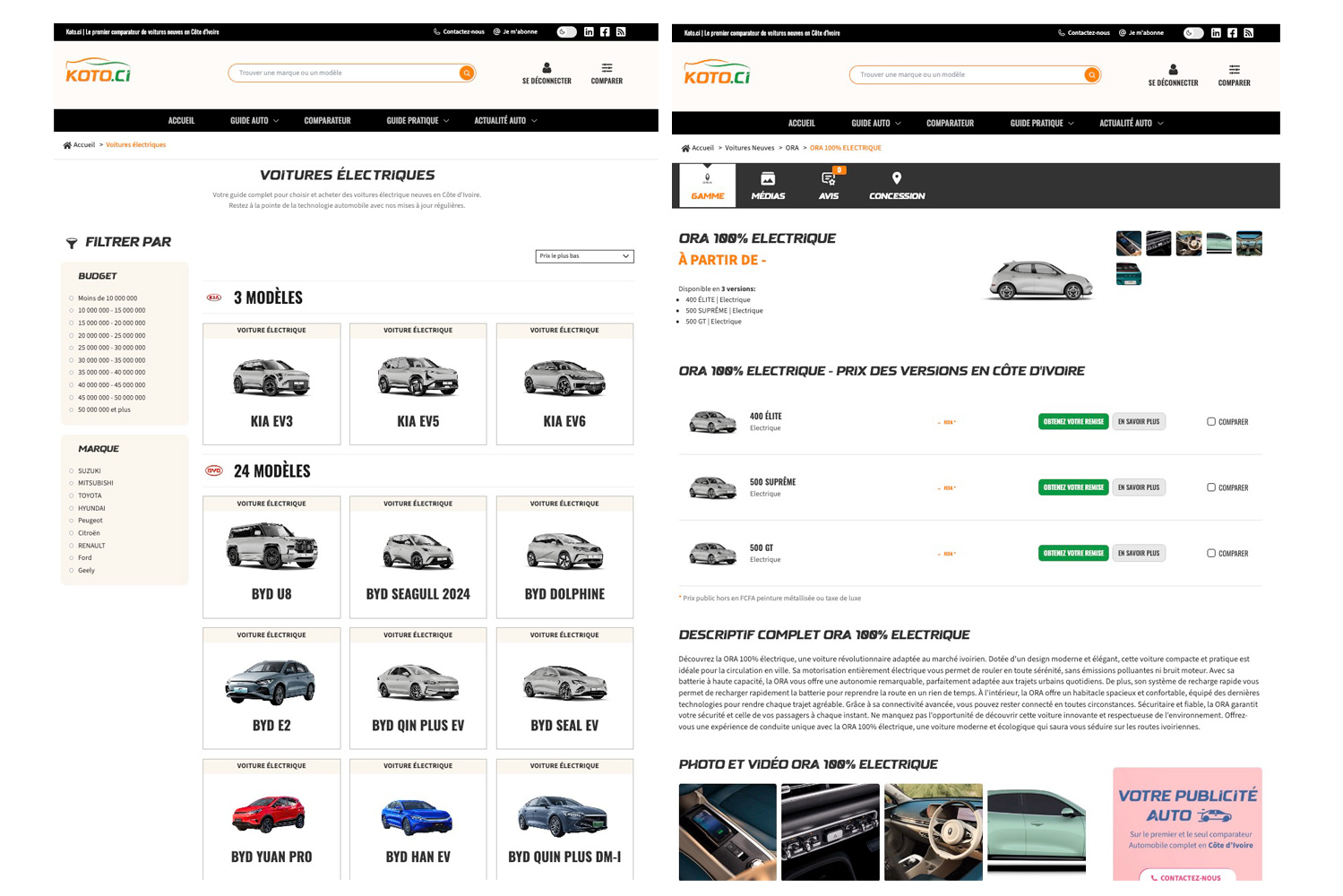Open Comparer sliders icon on left page
1343x896 pixels.
click(x=607, y=67)
